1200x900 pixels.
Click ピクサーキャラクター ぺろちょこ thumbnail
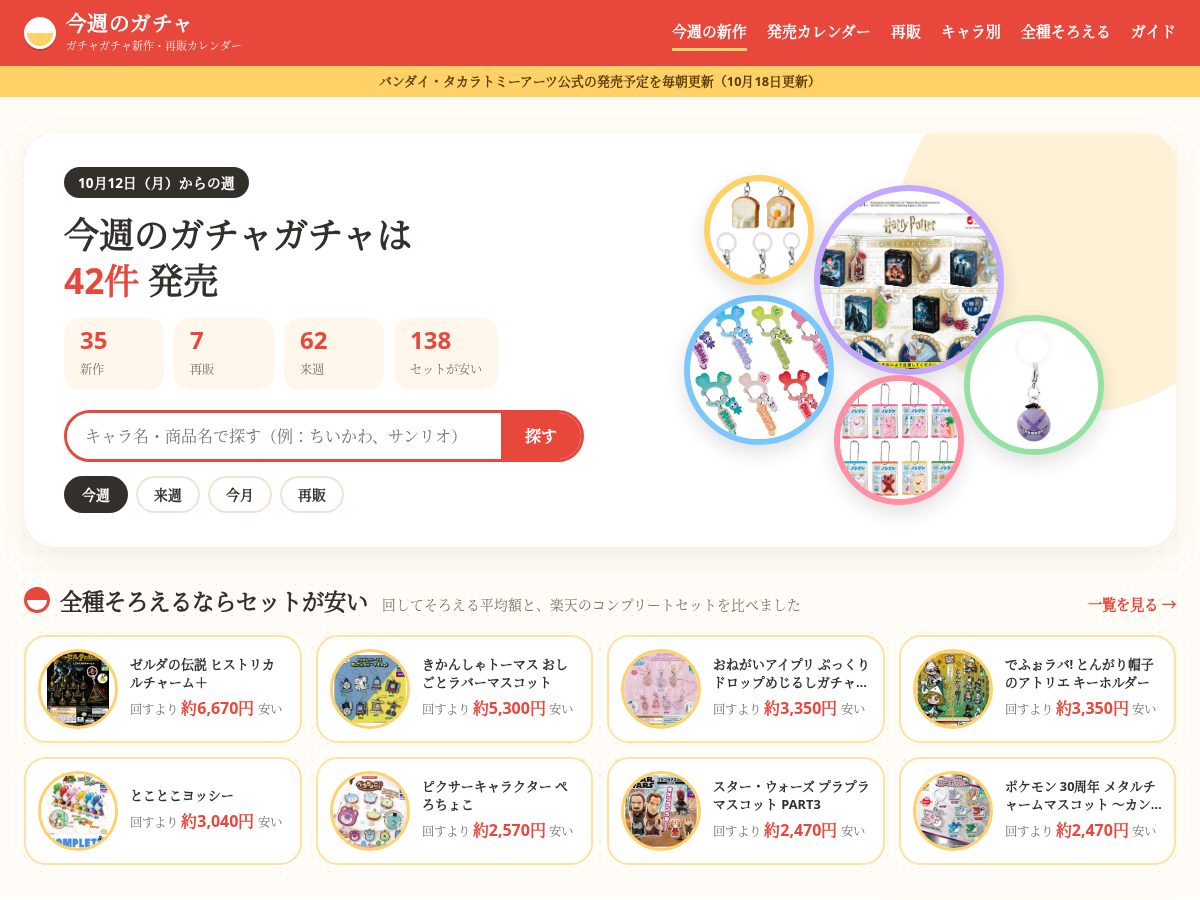click(370, 811)
